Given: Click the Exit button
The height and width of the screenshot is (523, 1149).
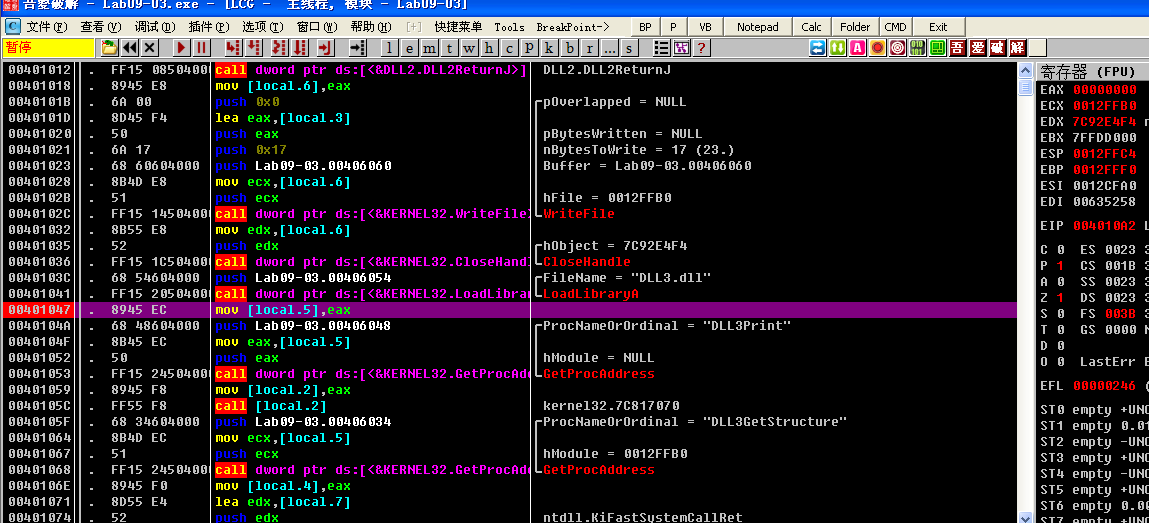Looking at the screenshot, I should click(x=938, y=27).
